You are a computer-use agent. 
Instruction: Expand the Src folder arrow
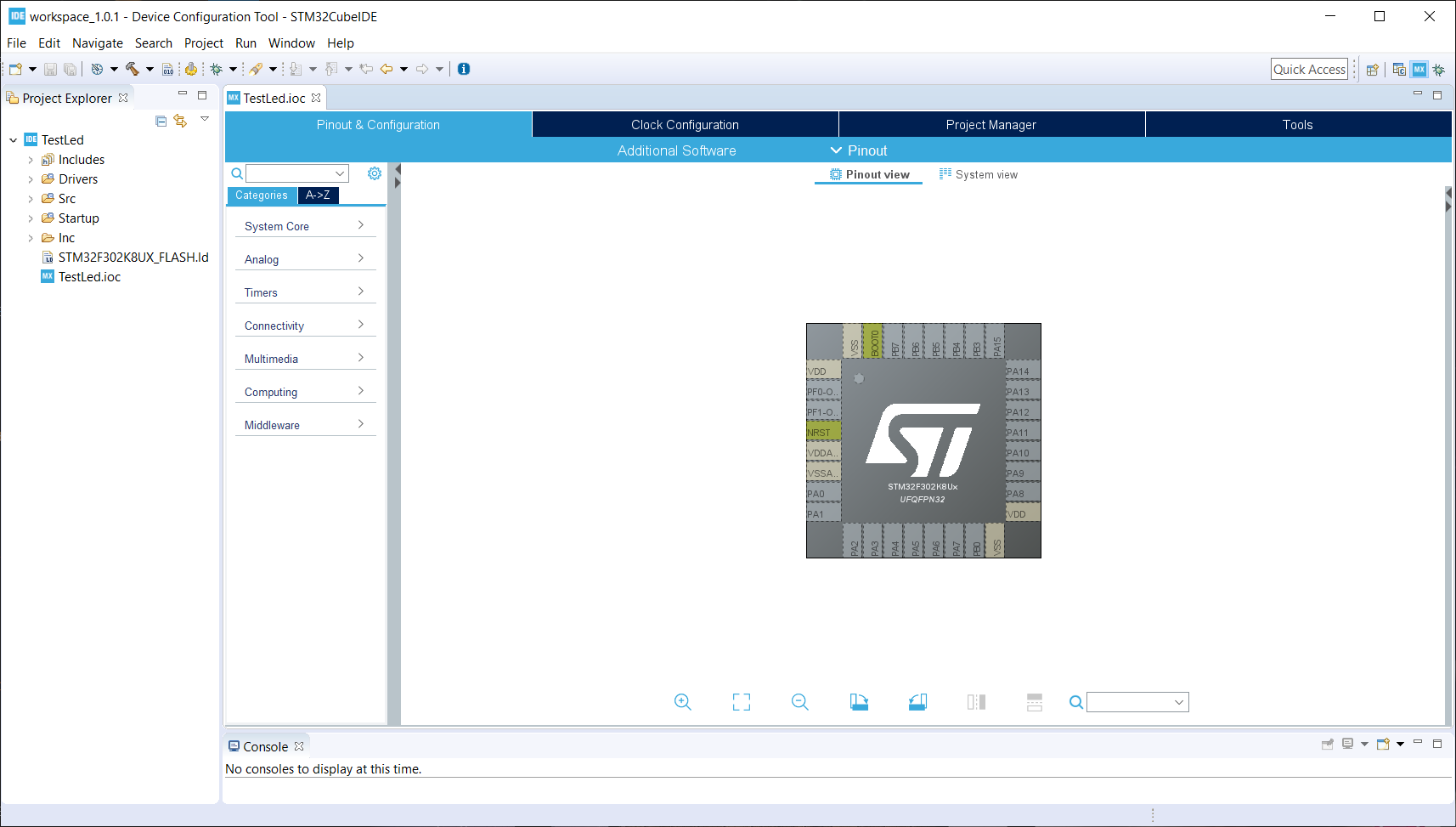click(x=31, y=199)
